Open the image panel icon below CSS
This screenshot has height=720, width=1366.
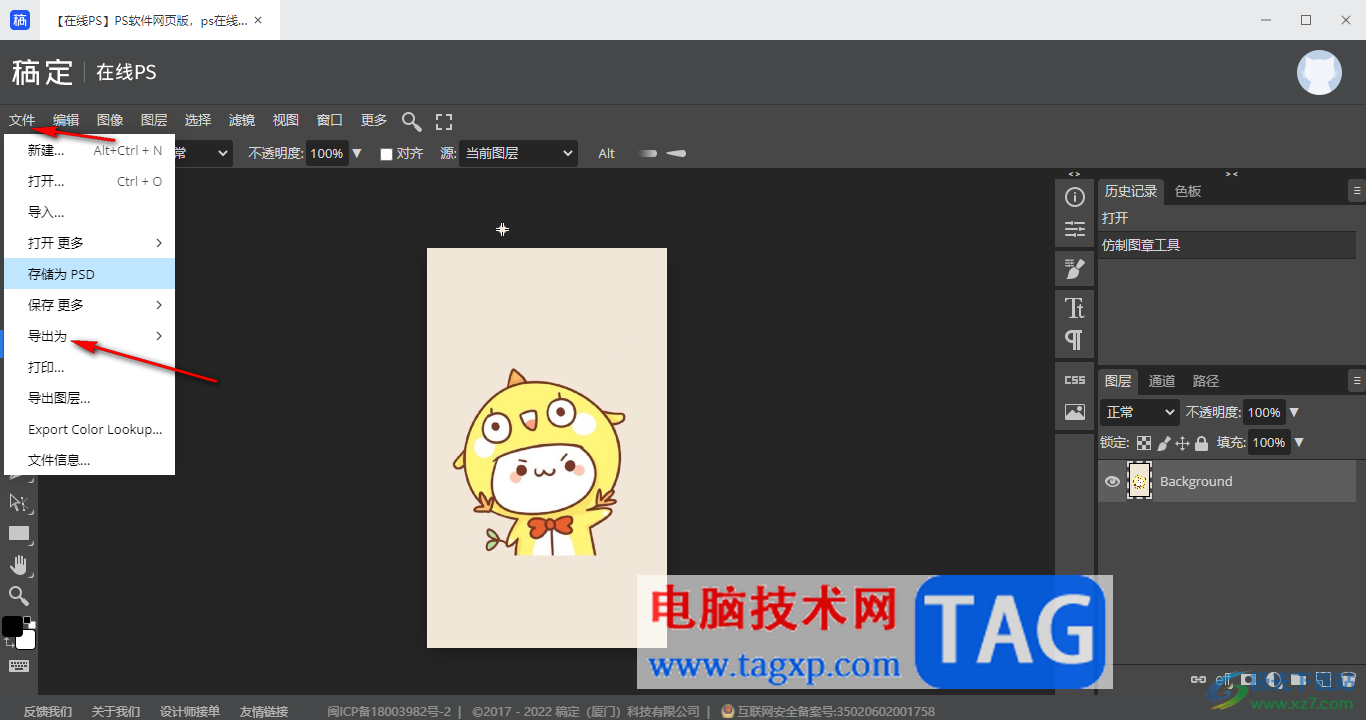tap(1075, 412)
